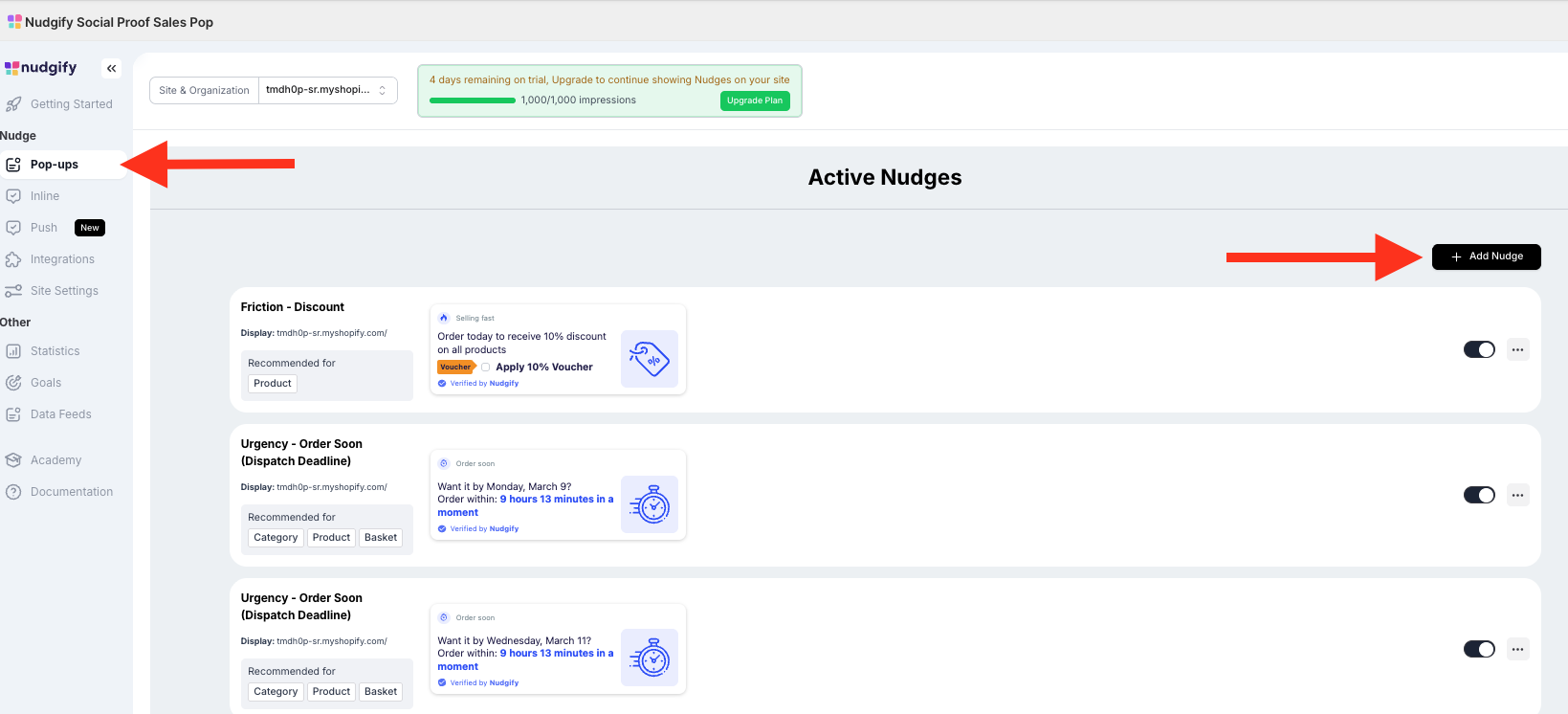
Task: Open the site selector dropdown tmdh0p-sr.myshopi...
Action: [x=328, y=90]
